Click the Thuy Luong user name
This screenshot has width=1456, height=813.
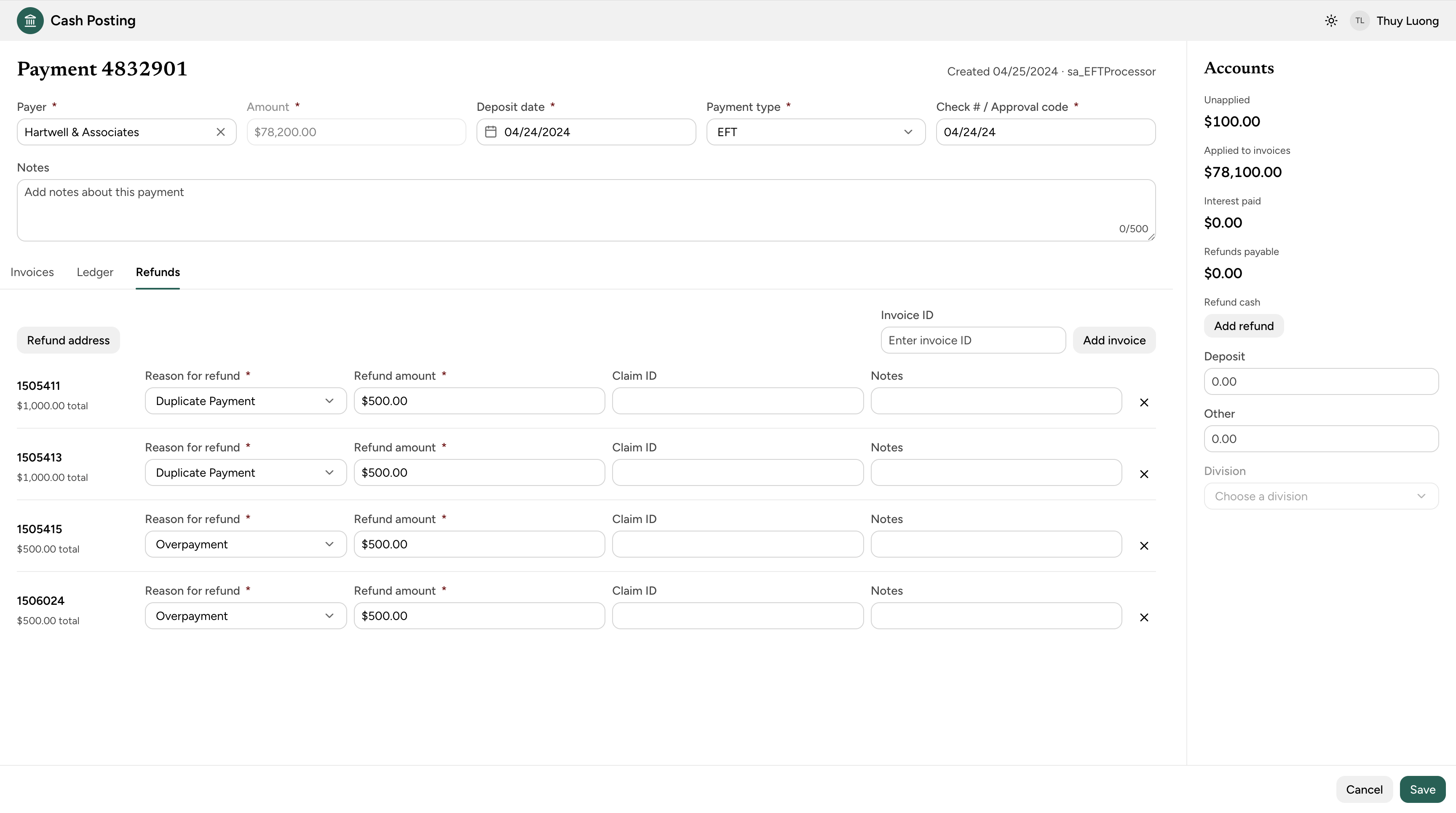point(1408,21)
